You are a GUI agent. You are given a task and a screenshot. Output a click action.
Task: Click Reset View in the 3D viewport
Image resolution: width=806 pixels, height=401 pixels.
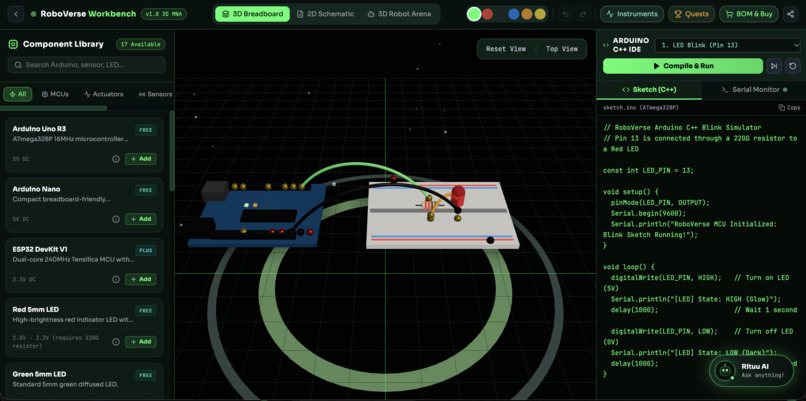click(x=506, y=49)
